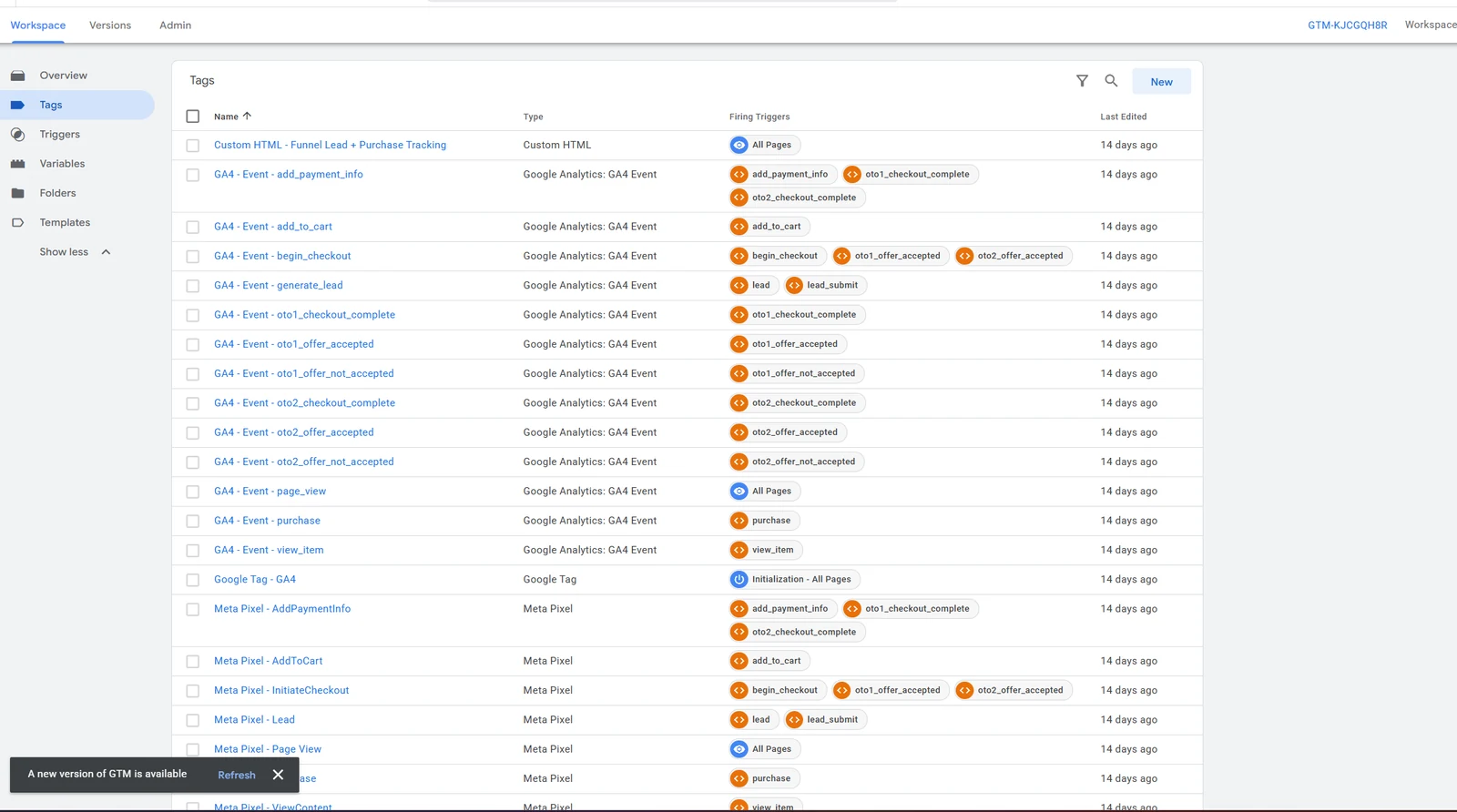The image size is (1457, 812).
Task: Click the All Pages eye icon for GA4 page_view
Action: tap(739, 492)
